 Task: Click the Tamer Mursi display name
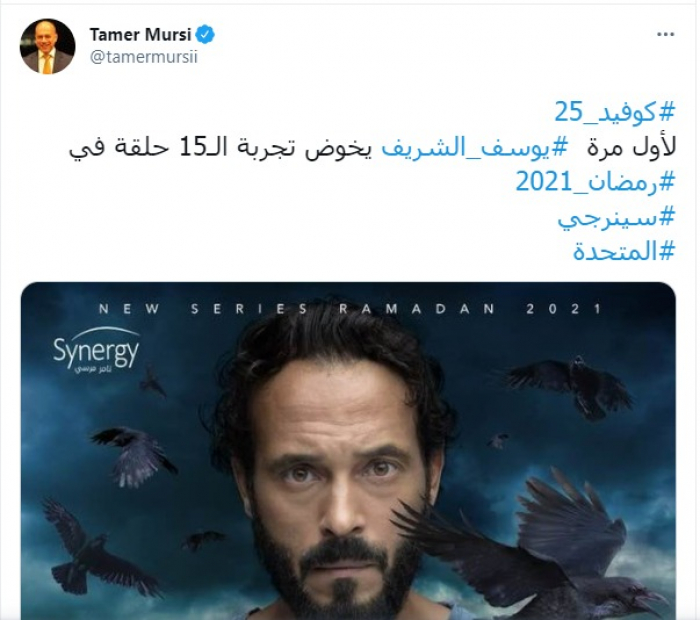click(140, 34)
